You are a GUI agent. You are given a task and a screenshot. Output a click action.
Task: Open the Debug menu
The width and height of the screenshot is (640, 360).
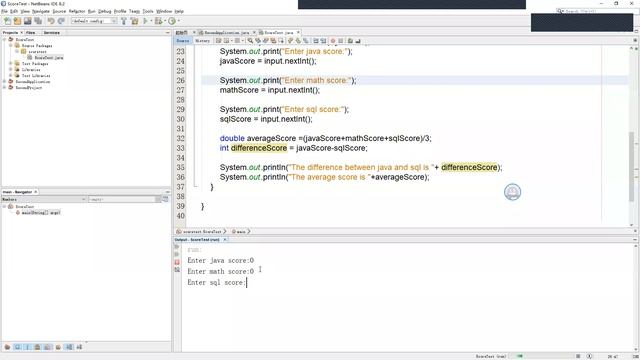coord(104,11)
